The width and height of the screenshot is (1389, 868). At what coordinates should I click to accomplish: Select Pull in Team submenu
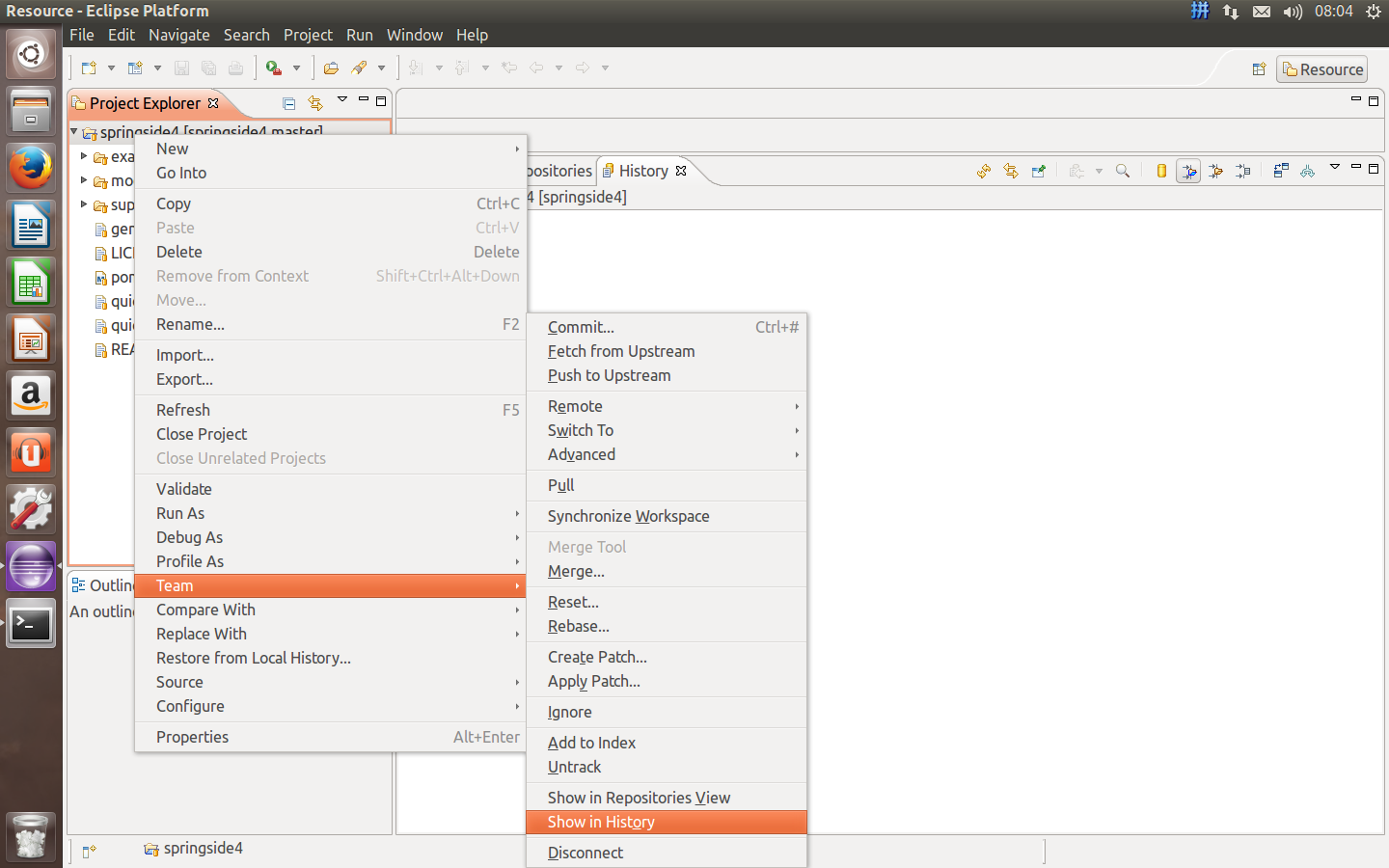pyautogui.click(x=667, y=485)
